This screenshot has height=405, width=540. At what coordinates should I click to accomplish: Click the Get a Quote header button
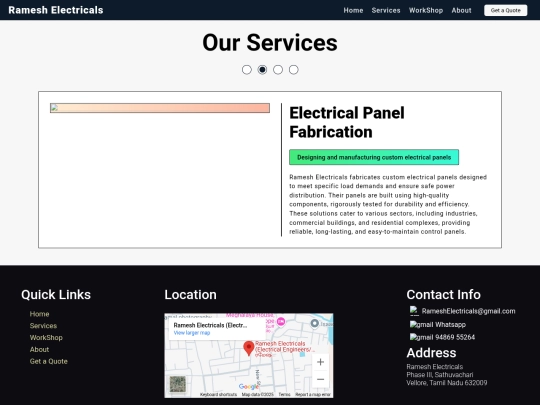coord(506,10)
